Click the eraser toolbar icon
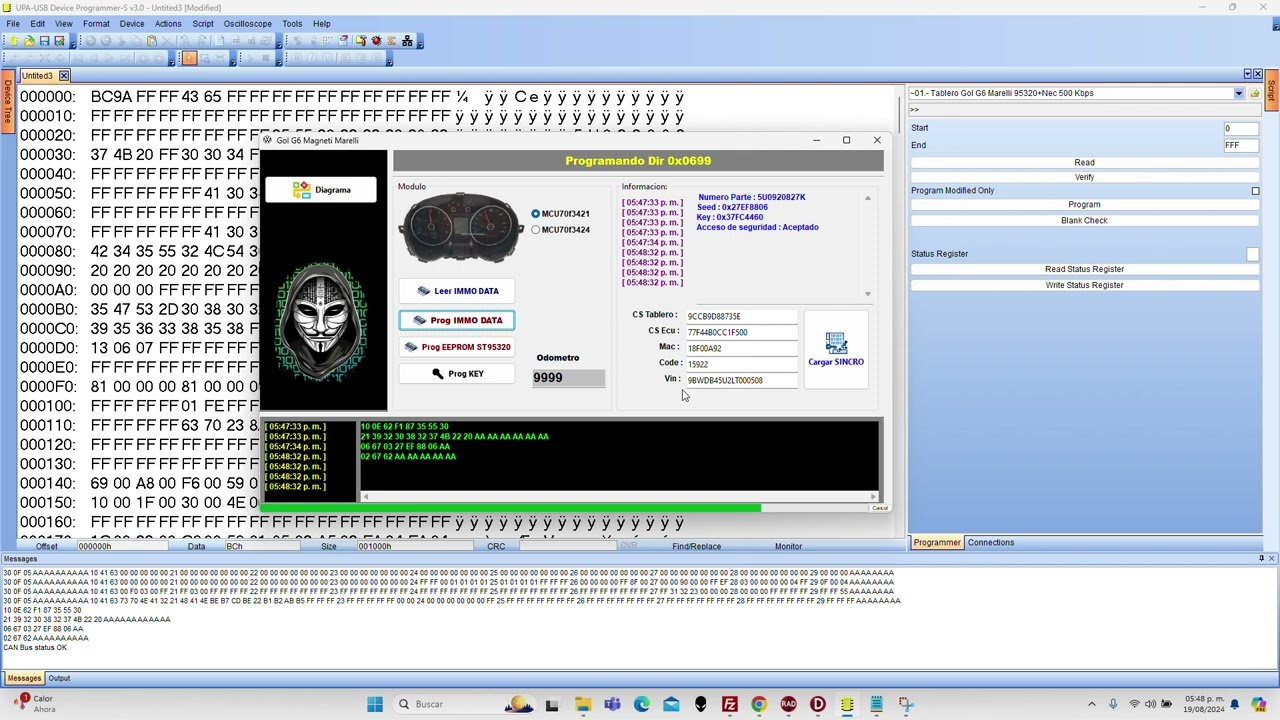Image resolution: width=1280 pixels, height=720 pixels. (x=344, y=41)
